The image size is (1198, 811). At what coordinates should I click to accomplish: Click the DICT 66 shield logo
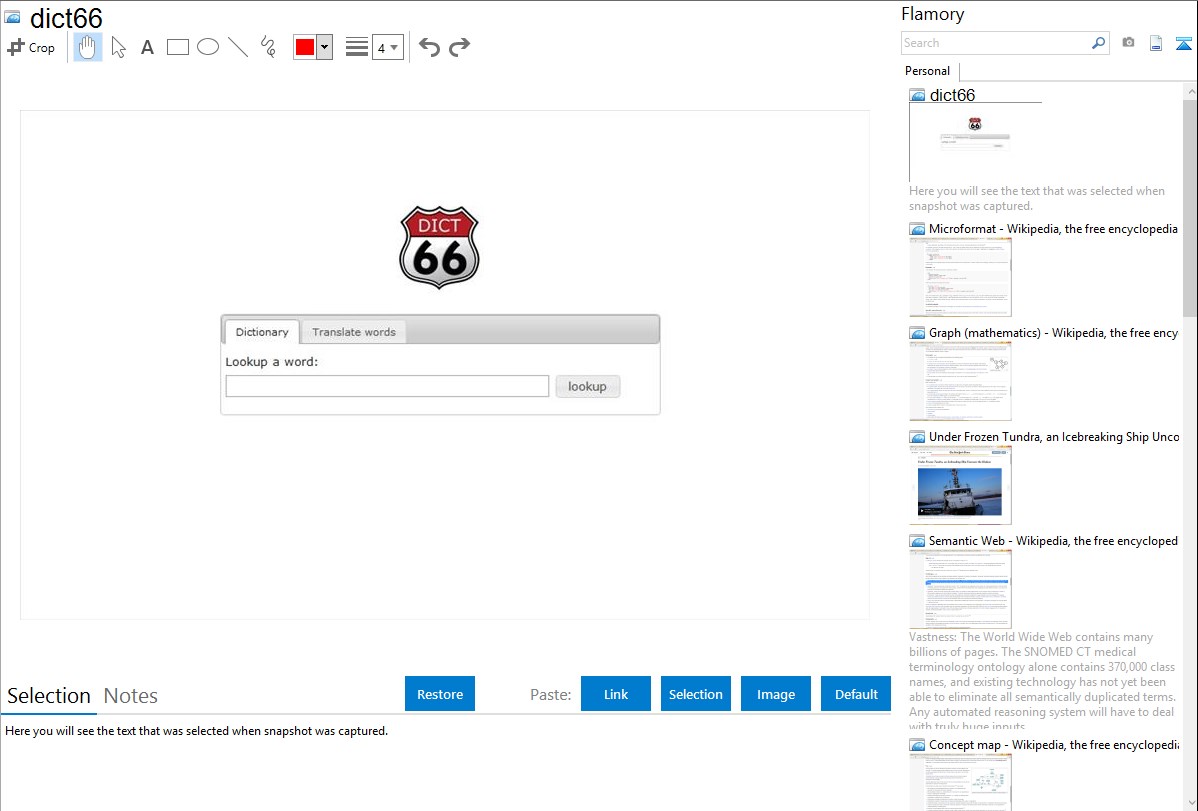(x=439, y=247)
